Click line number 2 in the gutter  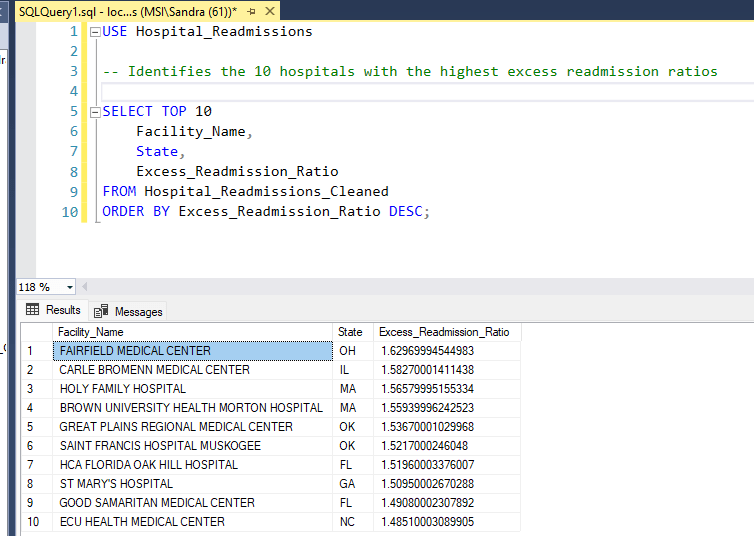click(x=74, y=51)
